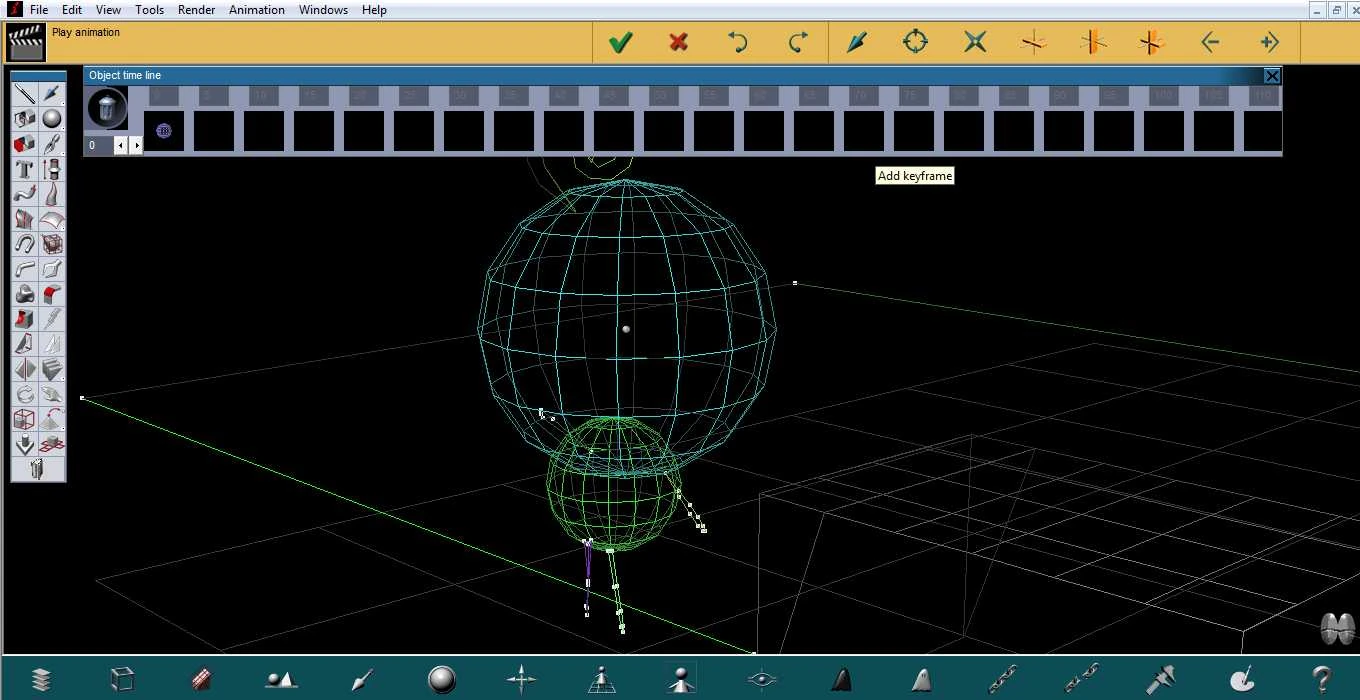Select the text T tool

click(x=25, y=169)
